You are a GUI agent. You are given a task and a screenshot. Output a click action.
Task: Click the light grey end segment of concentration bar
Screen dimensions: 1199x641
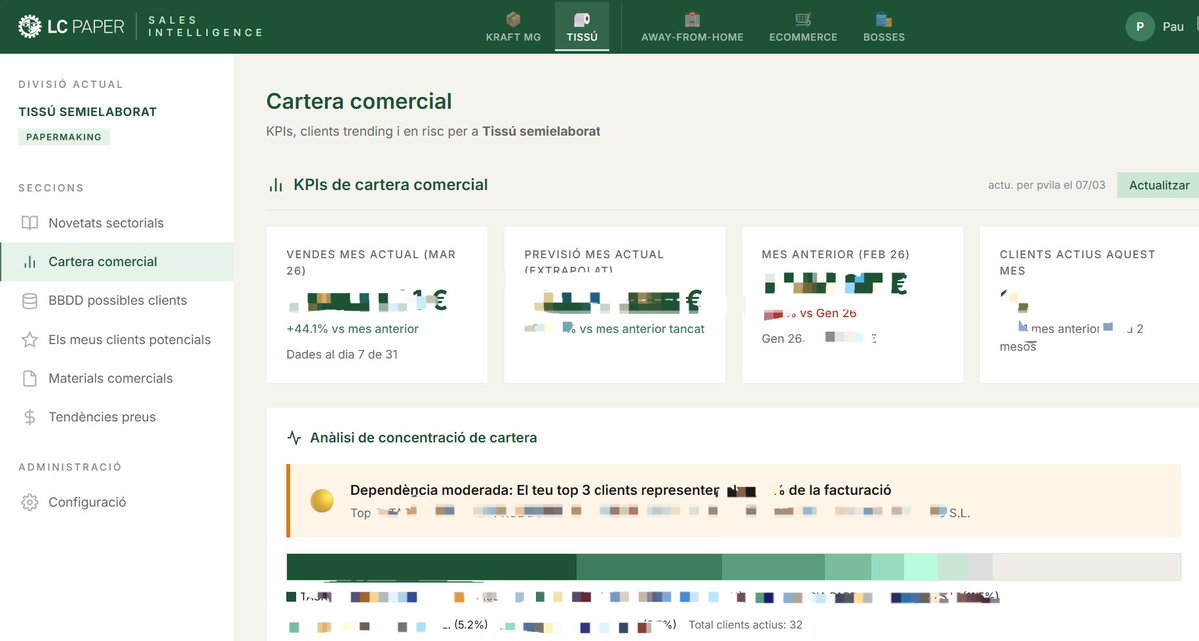(x=1087, y=567)
